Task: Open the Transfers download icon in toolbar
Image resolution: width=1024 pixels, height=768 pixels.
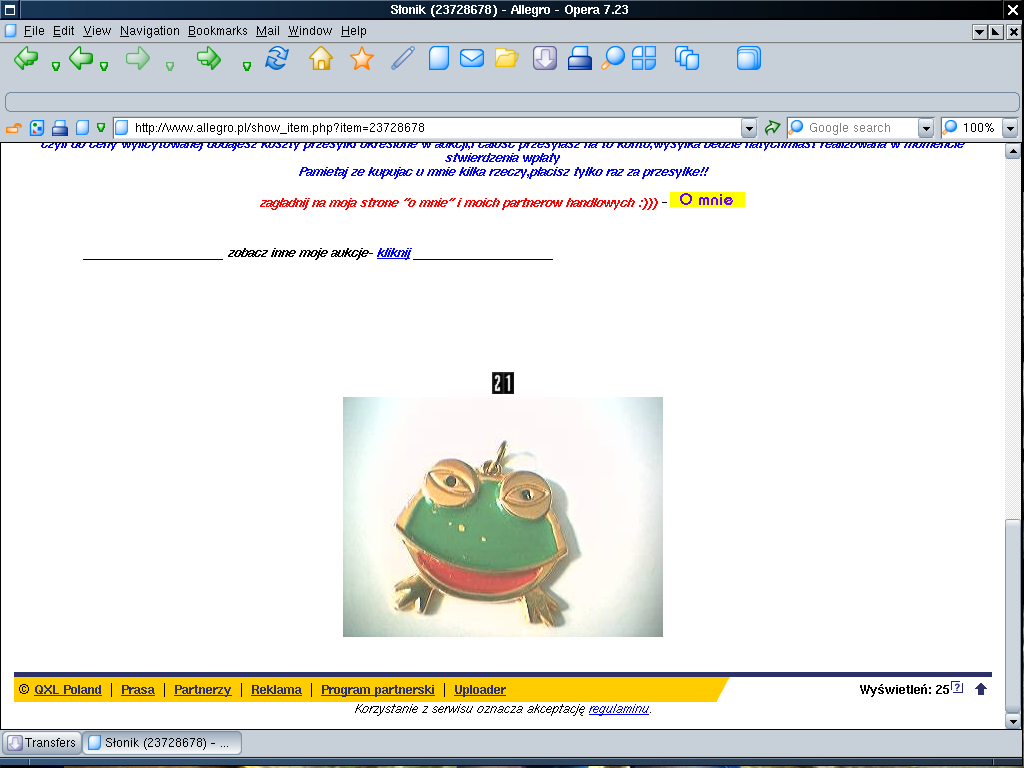Action: pos(544,59)
